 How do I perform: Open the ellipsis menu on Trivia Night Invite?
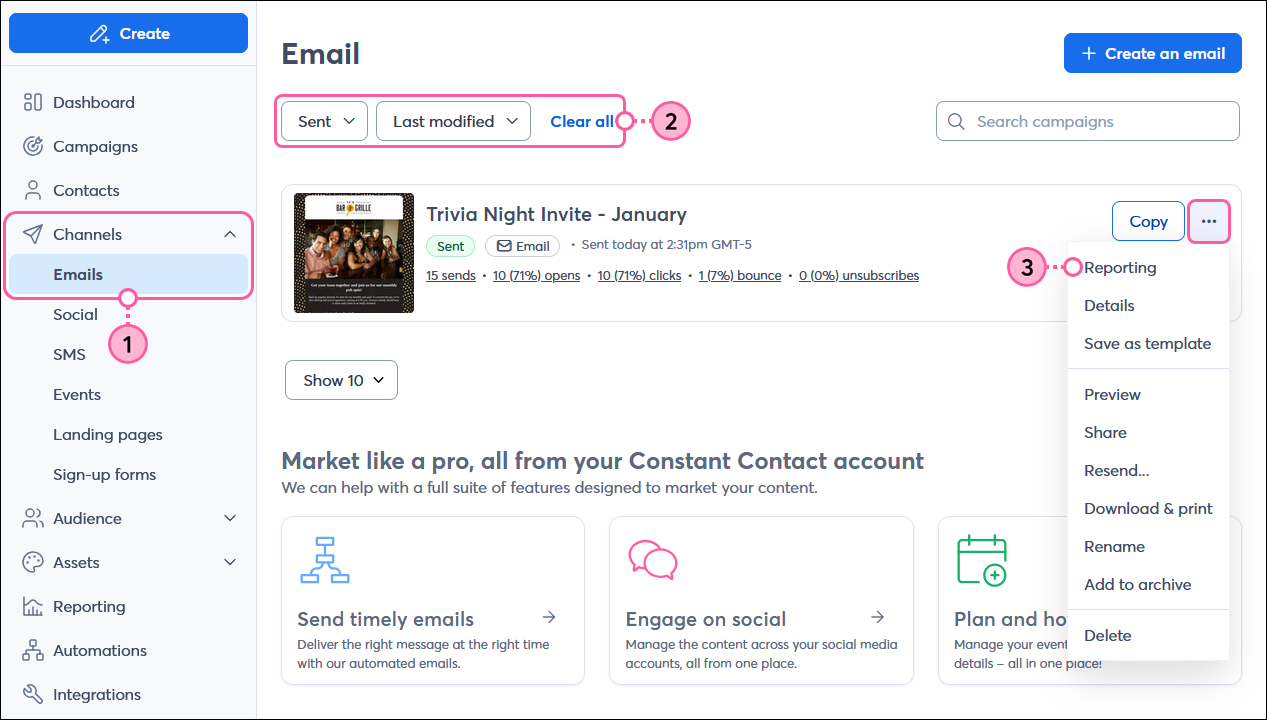tap(1208, 221)
